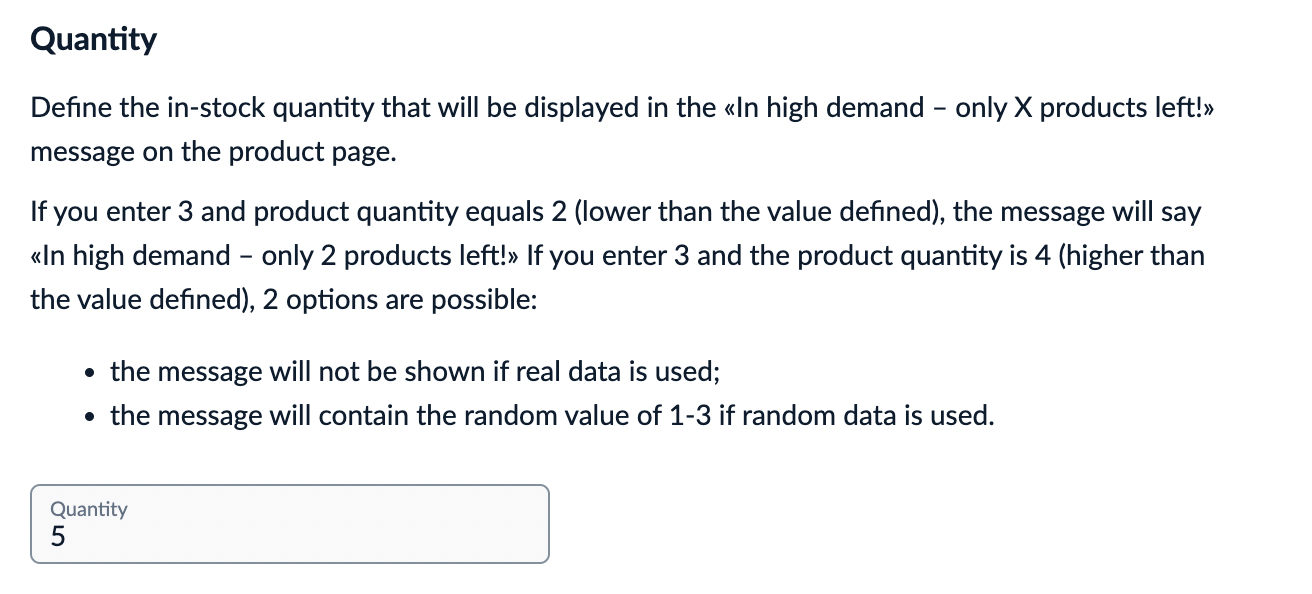Viewport: 1312px width, 594px height.
Task: Click the phrase "message on the product page."
Action: [213, 152]
